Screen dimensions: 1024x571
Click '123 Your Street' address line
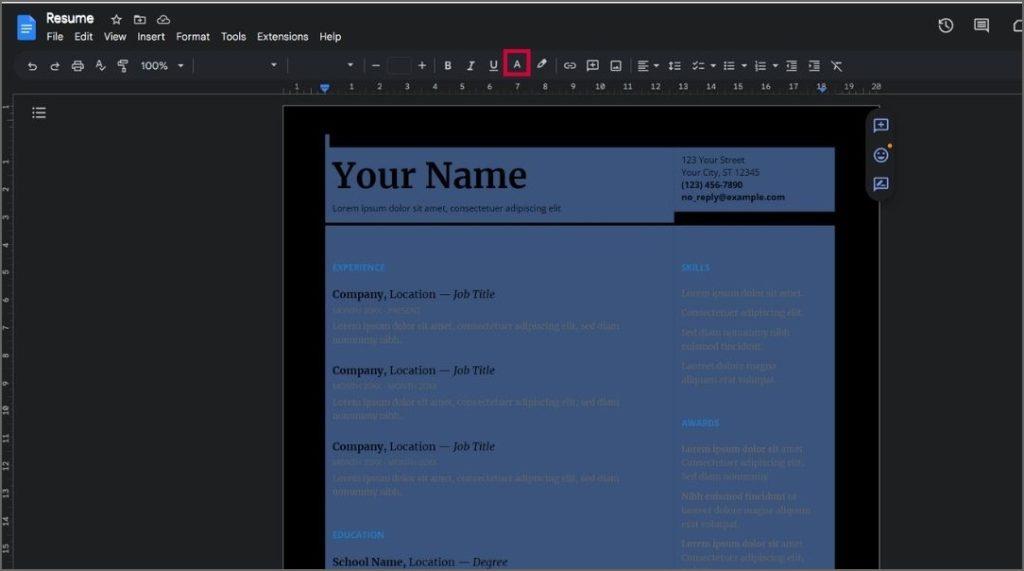[x=712, y=160]
